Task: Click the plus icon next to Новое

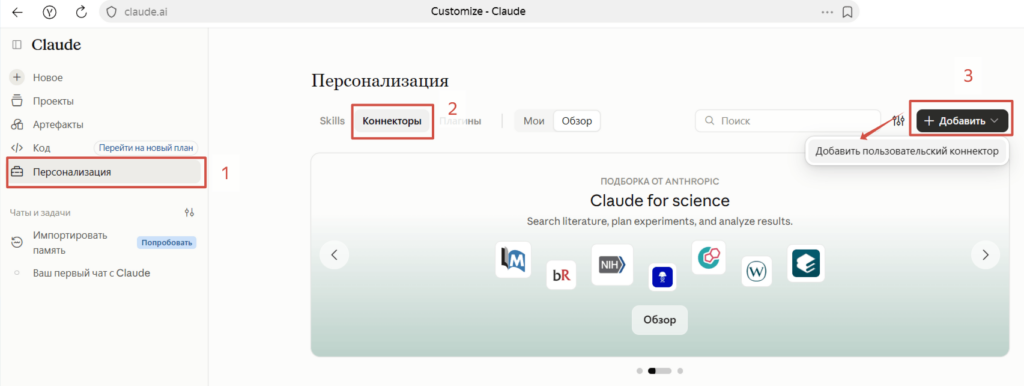Action: click(18, 78)
